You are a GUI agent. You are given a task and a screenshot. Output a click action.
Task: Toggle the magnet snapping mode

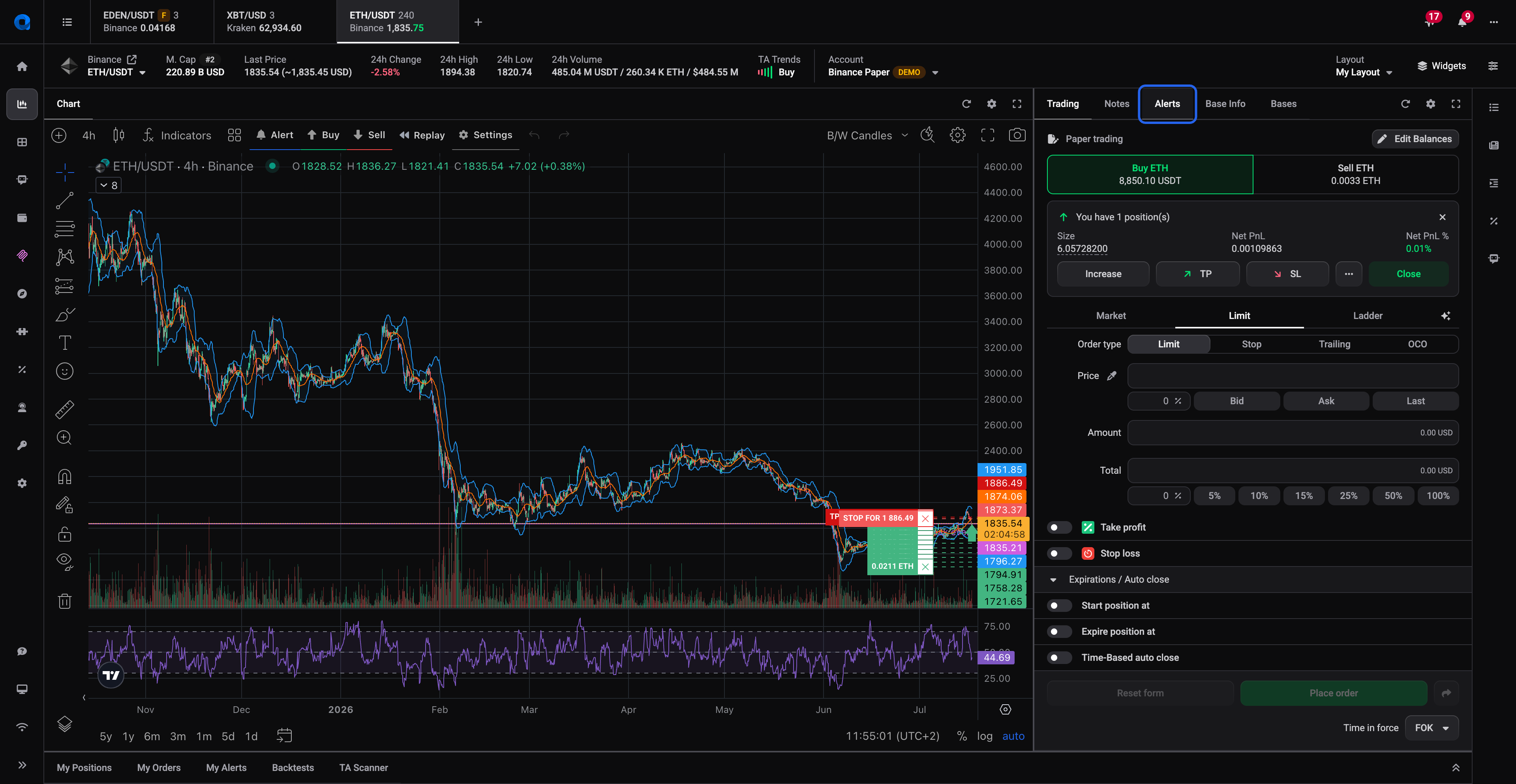(65, 476)
